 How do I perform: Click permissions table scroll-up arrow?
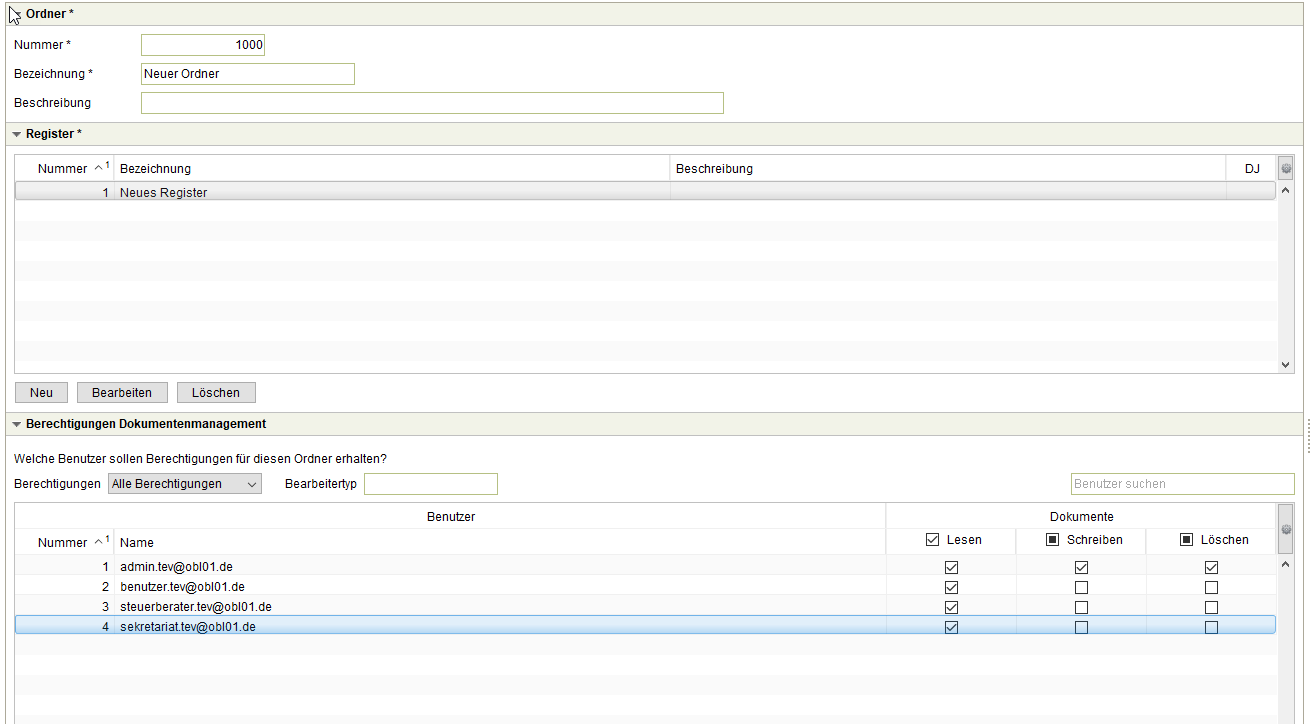pos(1286,565)
